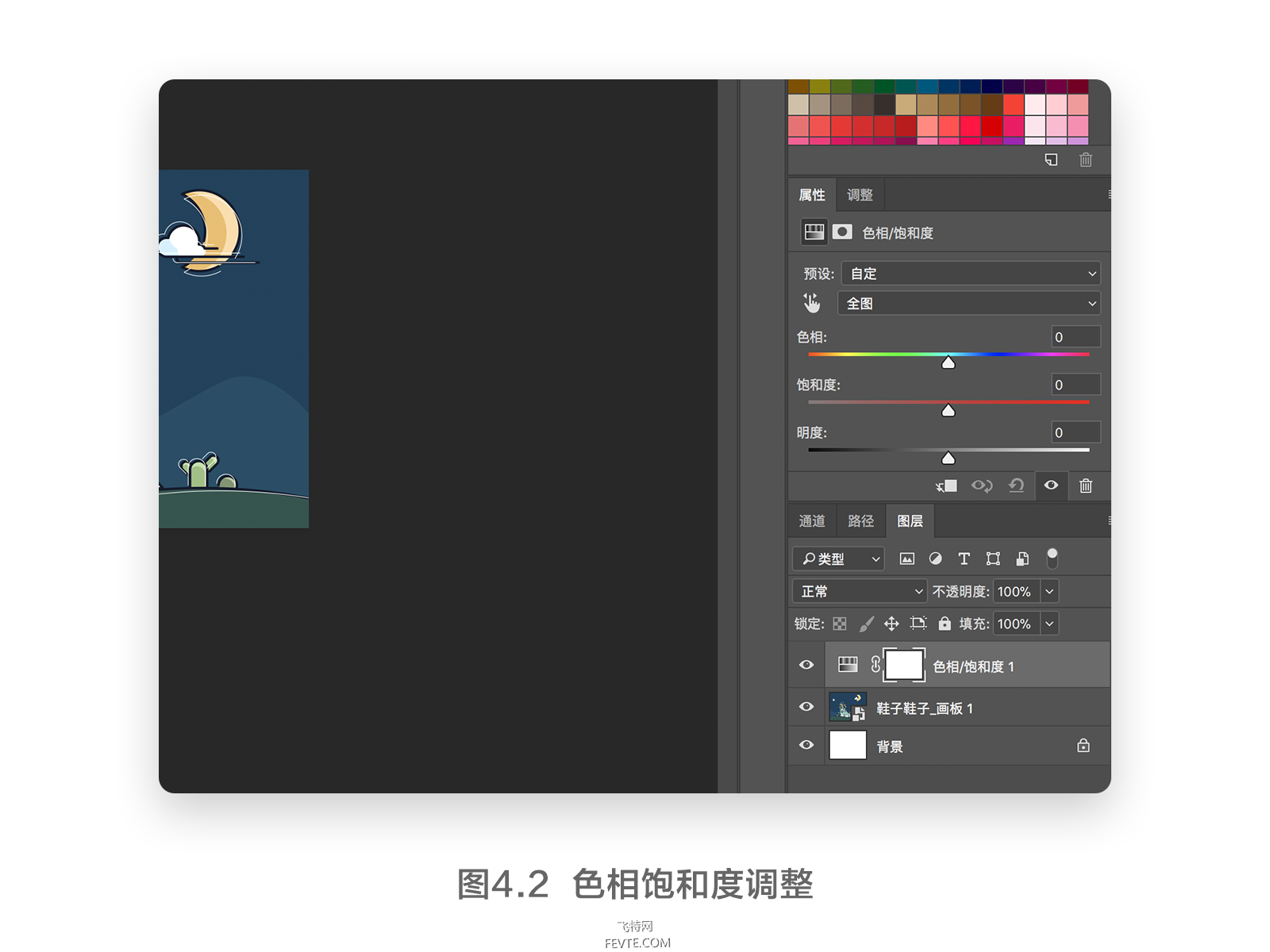Select the mask icon in the Properties panel

pos(842,232)
